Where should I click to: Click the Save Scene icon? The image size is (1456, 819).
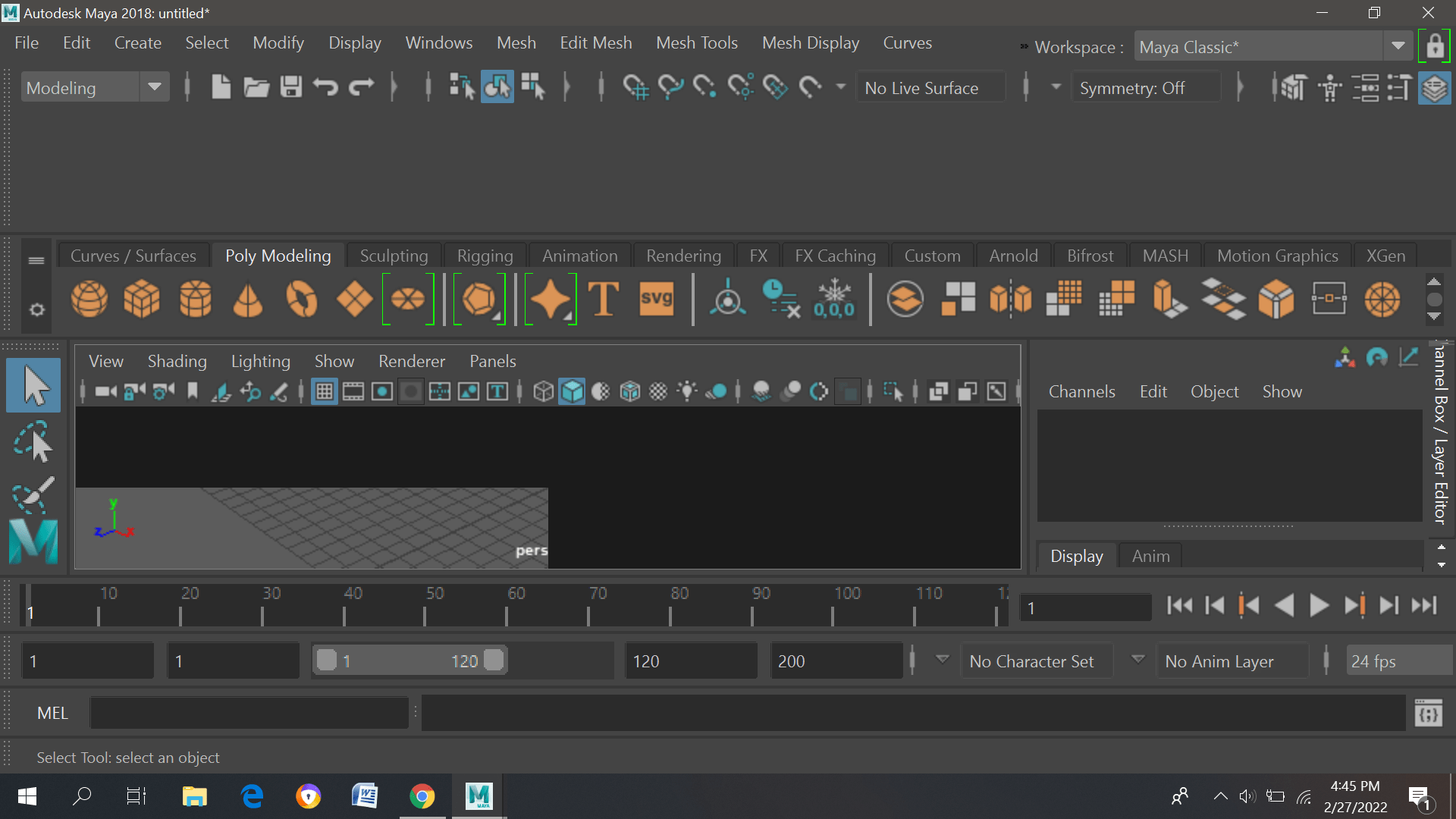click(x=291, y=88)
